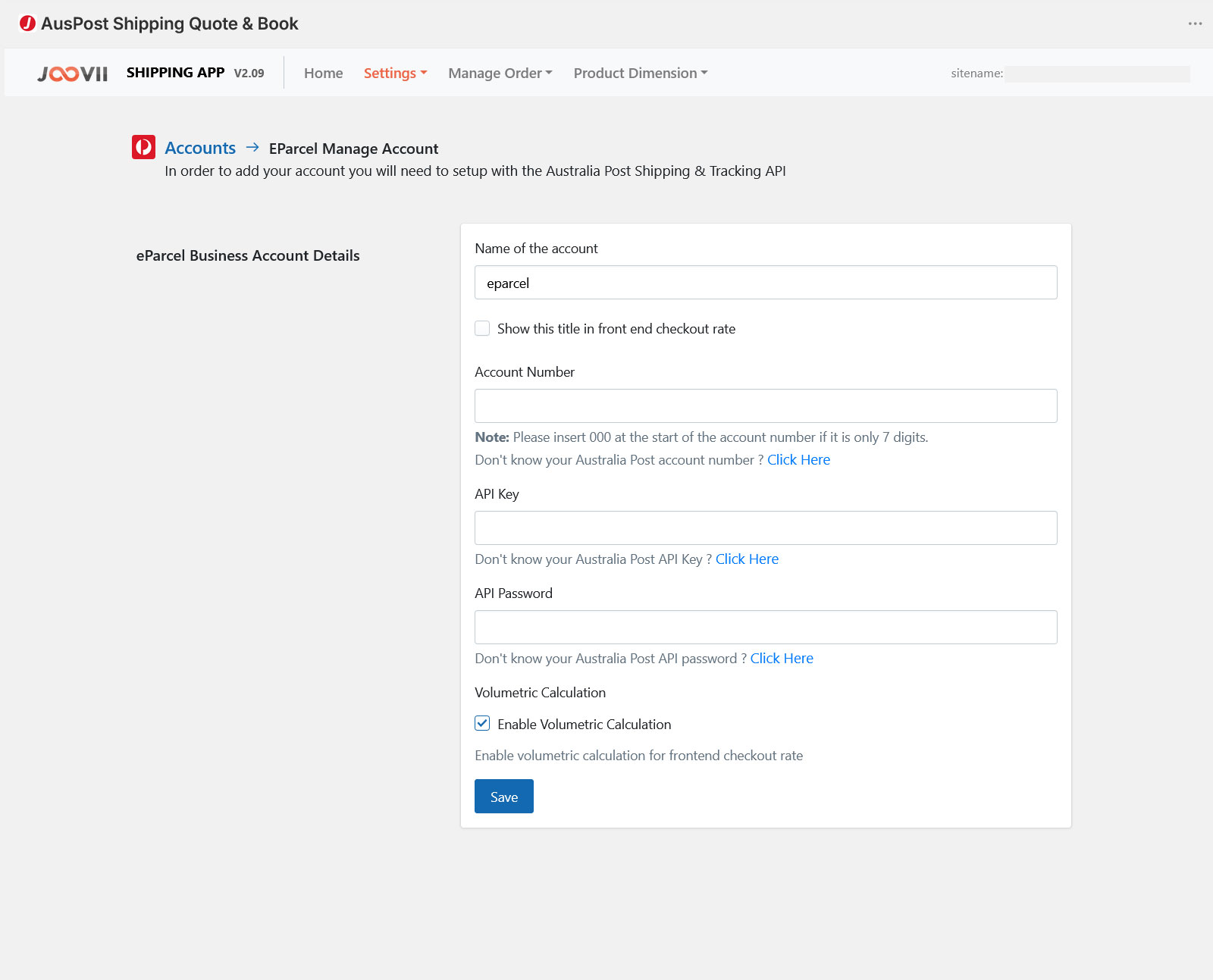The image size is (1213, 980).
Task: Click 'Enable volumetric calculation for frontend checkout rate' hint
Action: 638,756
